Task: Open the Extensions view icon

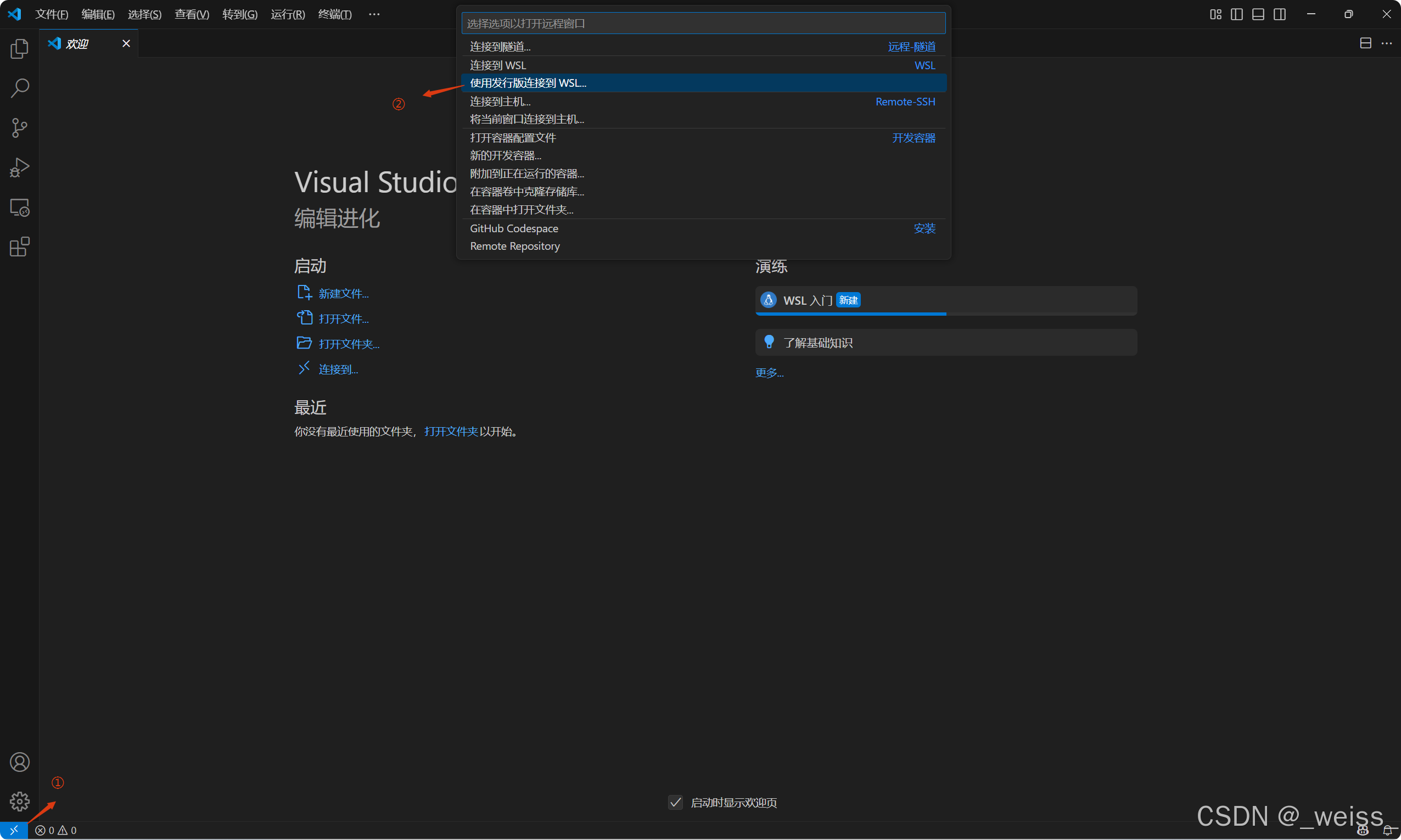Action: pos(19,247)
